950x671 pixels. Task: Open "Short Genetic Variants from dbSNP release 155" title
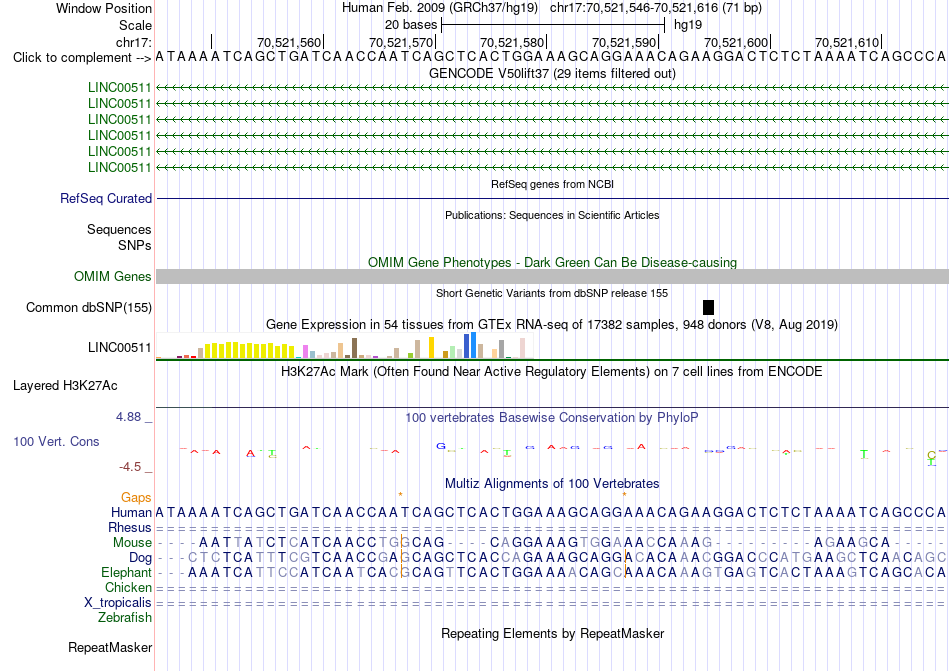point(552,293)
